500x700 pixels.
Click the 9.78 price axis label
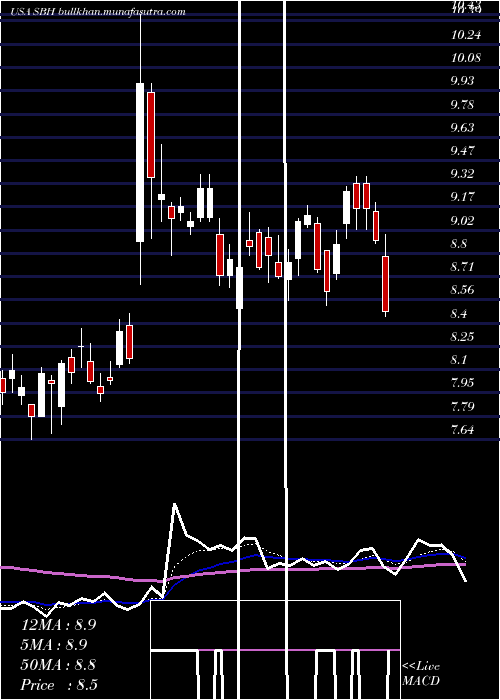[462, 104]
